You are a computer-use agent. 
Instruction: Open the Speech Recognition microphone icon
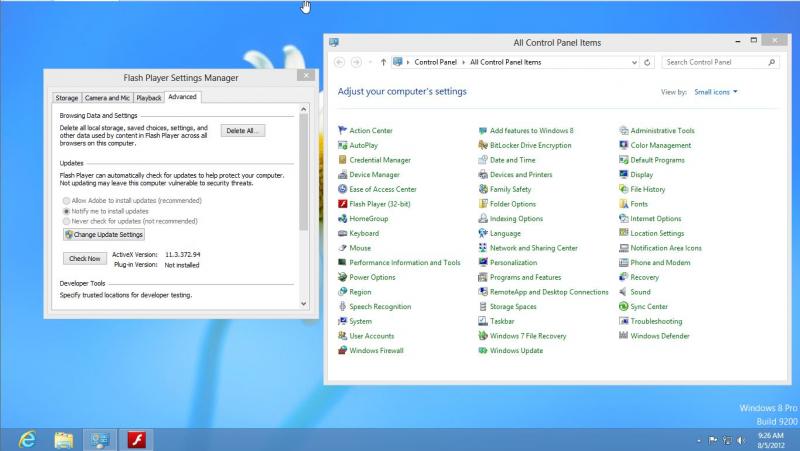342,307
